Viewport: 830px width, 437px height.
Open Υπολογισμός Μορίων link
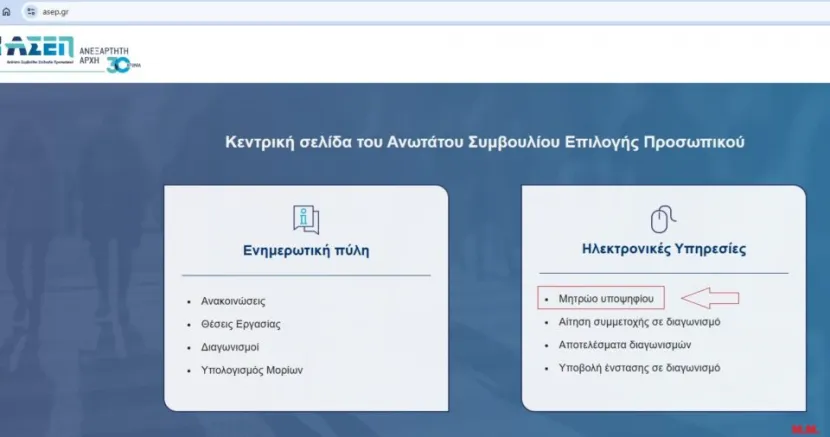click(x=251, y=370)
